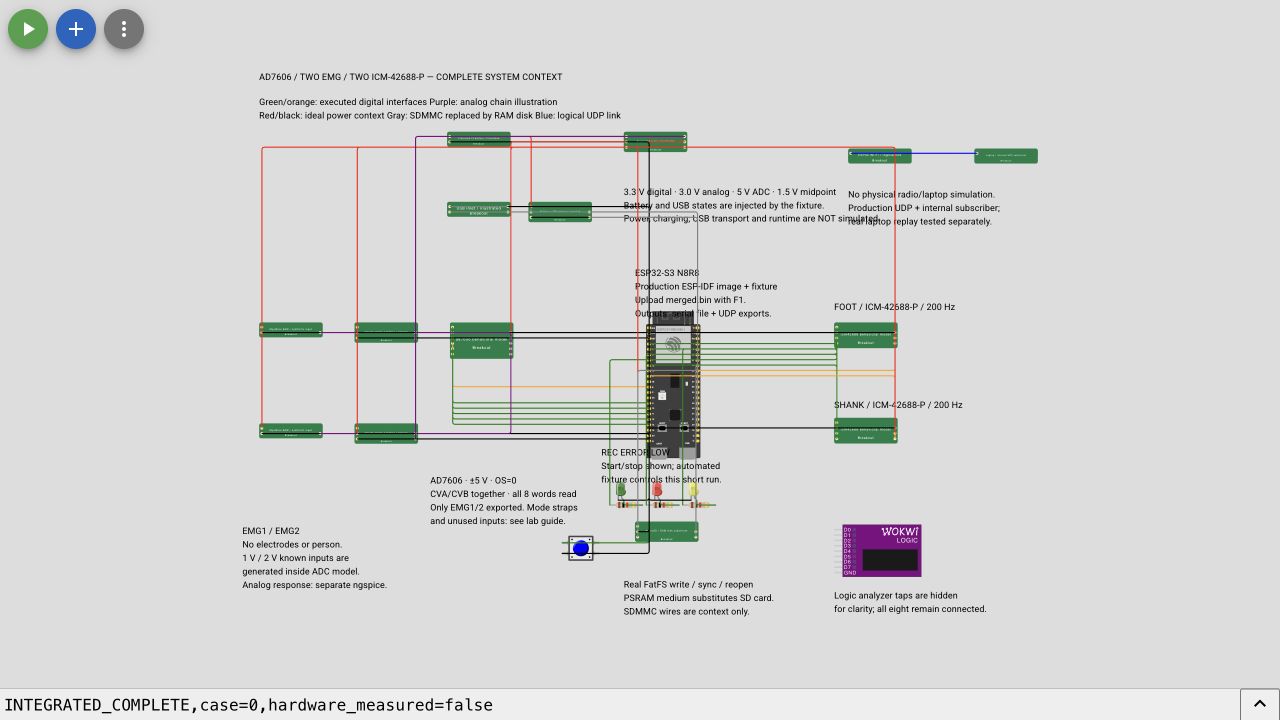The width and height of the screenshot is (1280, 720).
Task: Click the 'No physical radio/laptop simulation.' note
Action: coord(921,195)
